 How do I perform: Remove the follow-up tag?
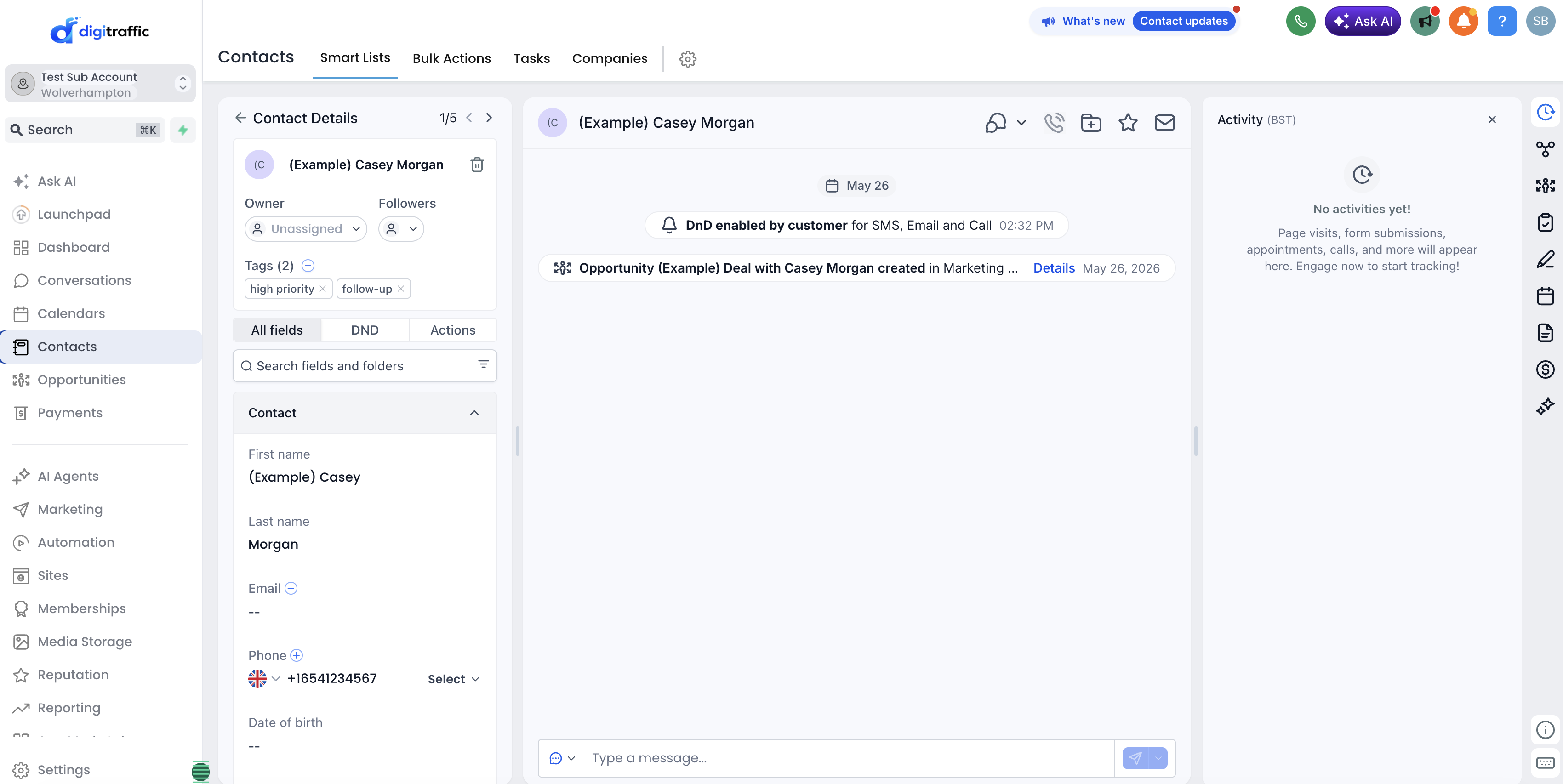pyautogui.click(x=401, y=289)
